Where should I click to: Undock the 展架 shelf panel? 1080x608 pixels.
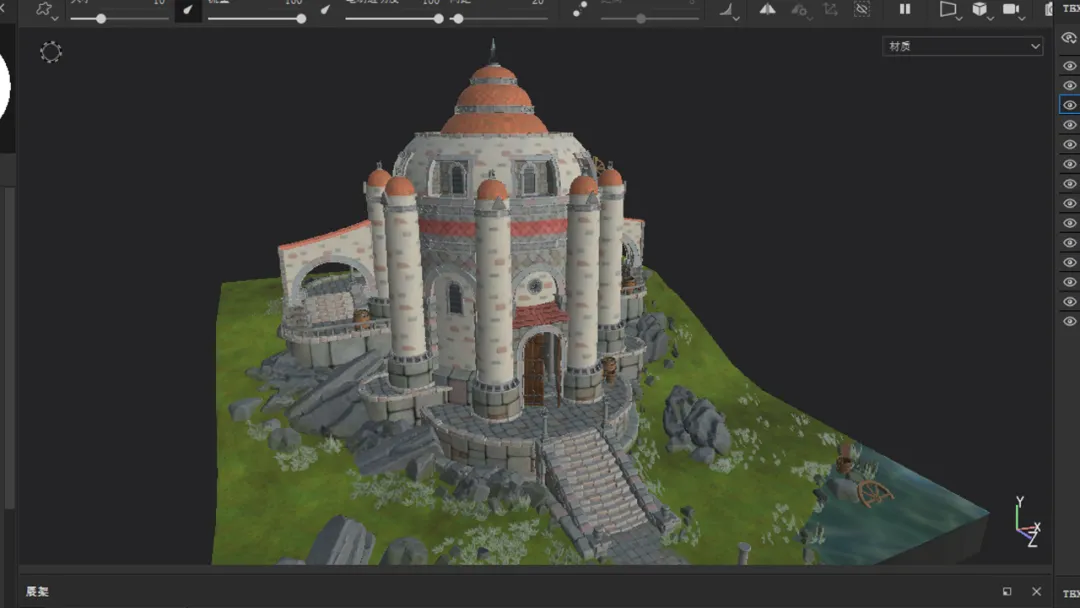1007,591
